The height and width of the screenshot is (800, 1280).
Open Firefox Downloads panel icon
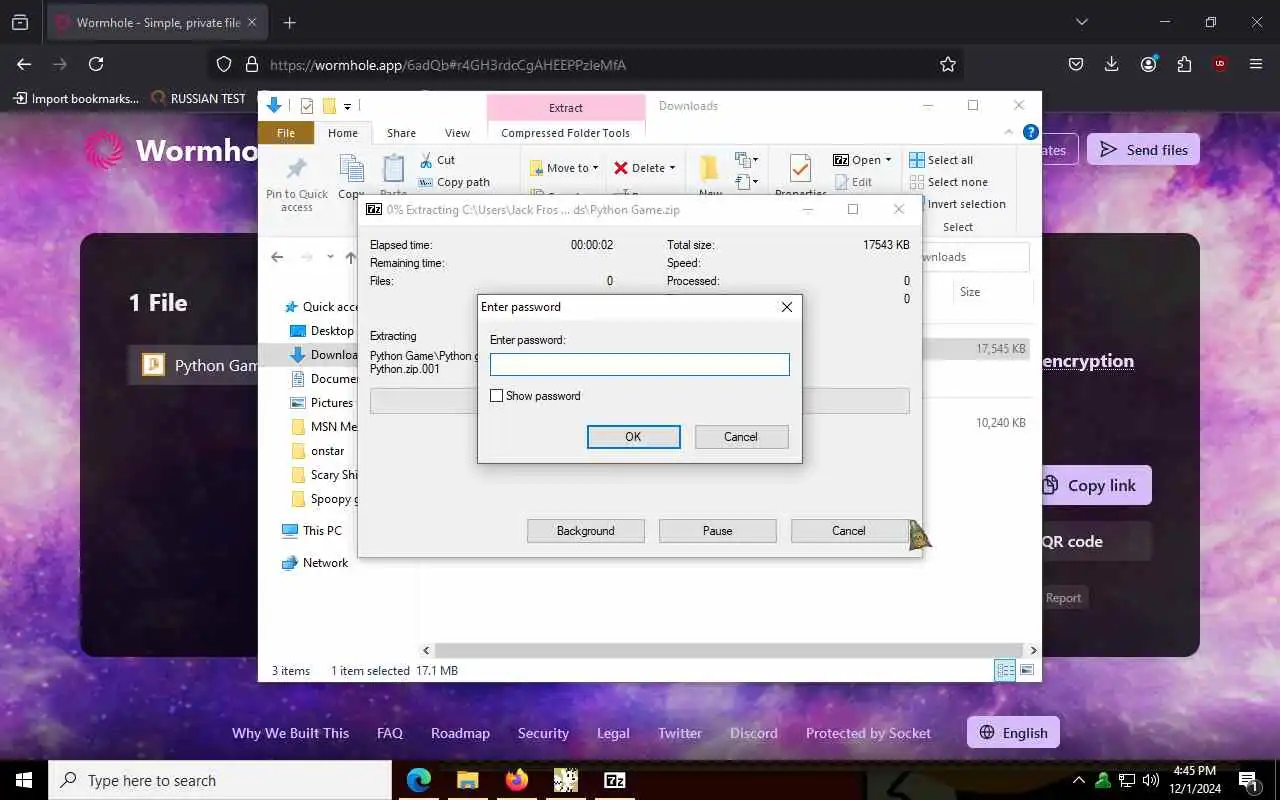[x=1112, y=64]
